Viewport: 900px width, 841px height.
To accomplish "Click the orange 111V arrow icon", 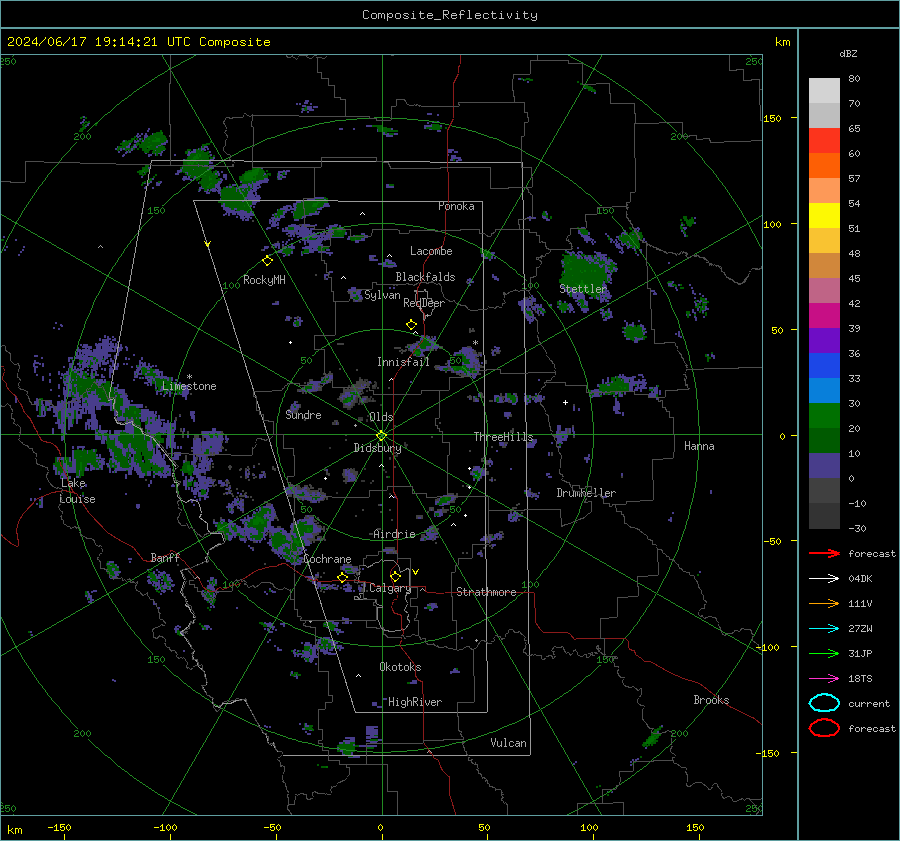I will click(x=824, y=603).
